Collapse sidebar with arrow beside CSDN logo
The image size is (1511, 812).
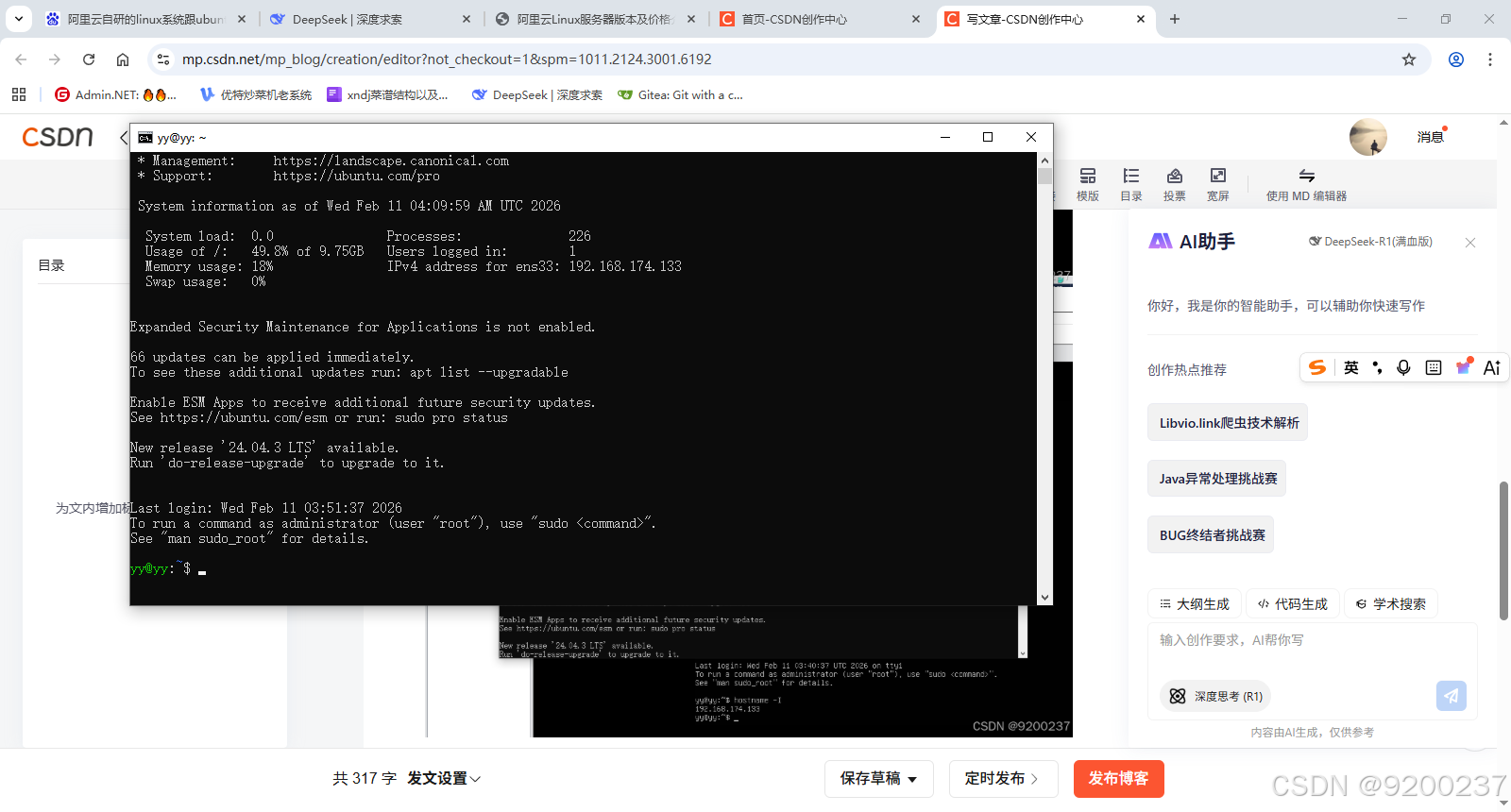tap(124, 138)
